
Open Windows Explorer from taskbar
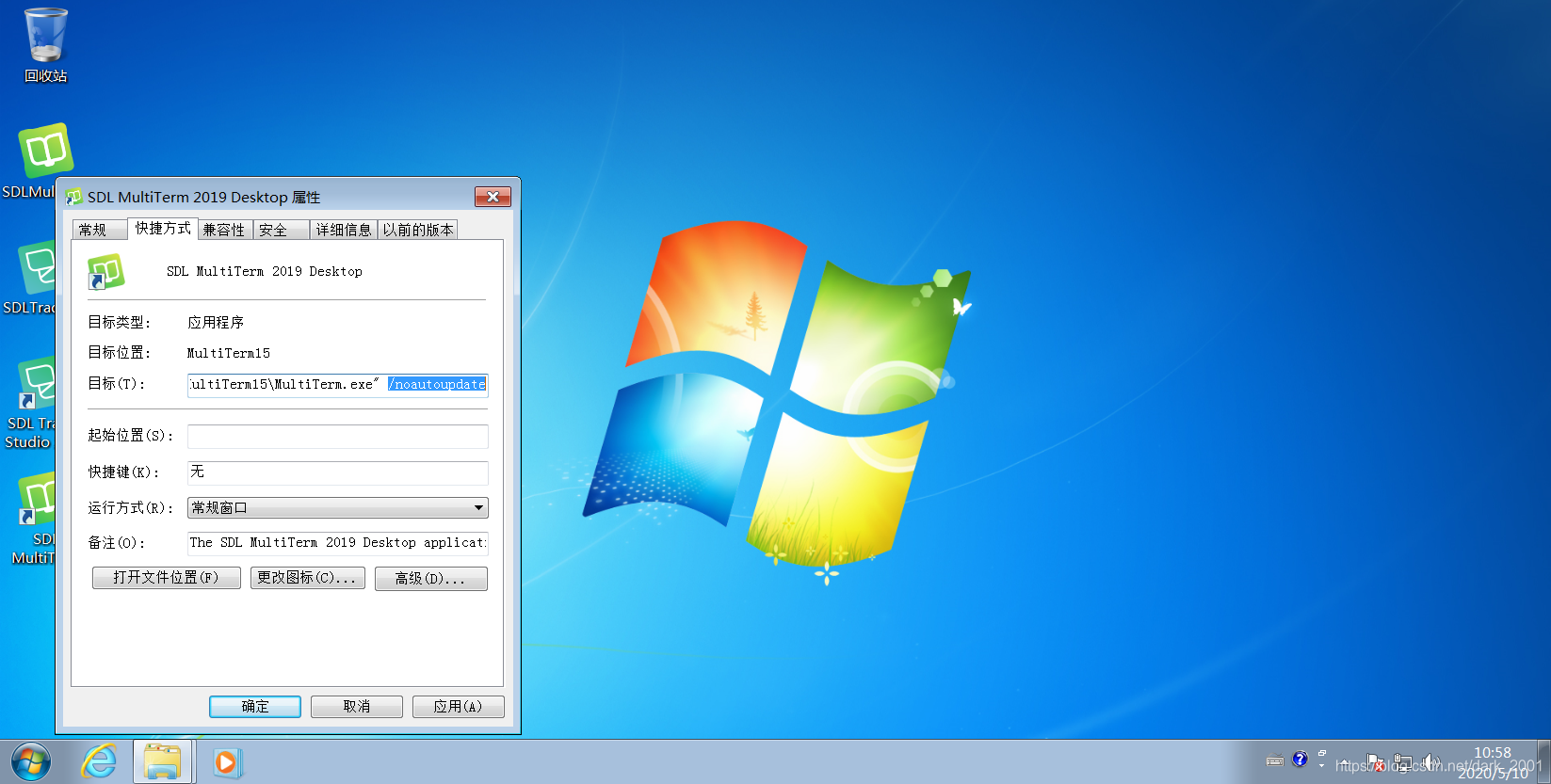(163, 761)
